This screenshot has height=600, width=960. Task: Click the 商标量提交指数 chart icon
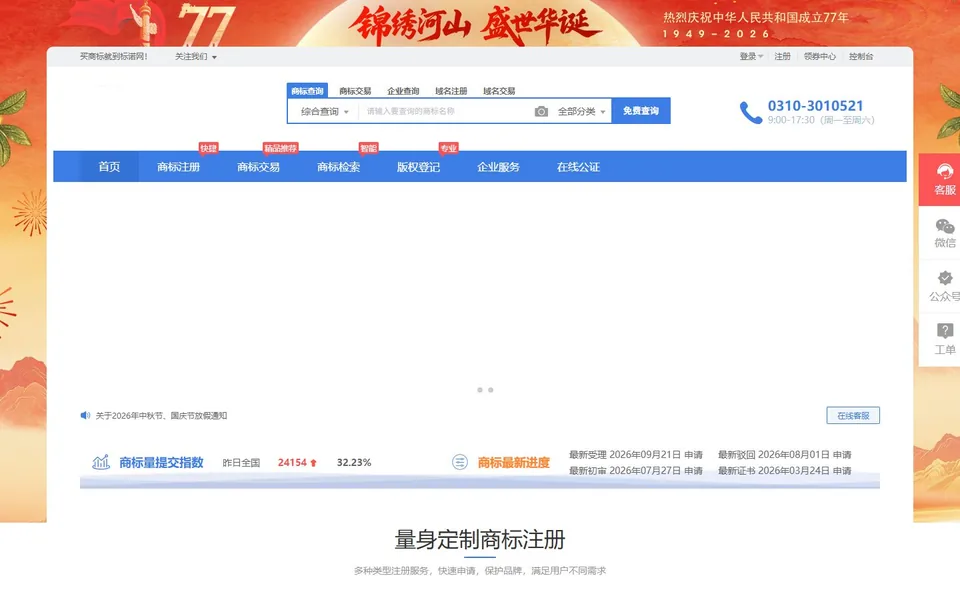(101, 462)
